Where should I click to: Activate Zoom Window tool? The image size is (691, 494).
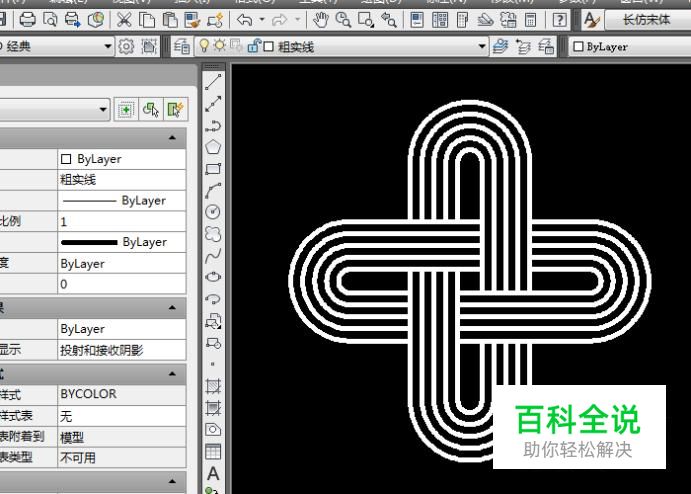(366, 19)
